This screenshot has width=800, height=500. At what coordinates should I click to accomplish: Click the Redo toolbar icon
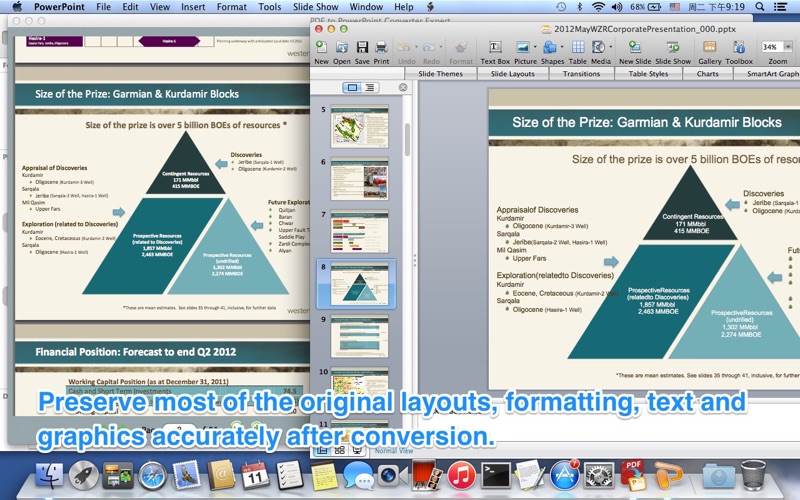point(429,48)
